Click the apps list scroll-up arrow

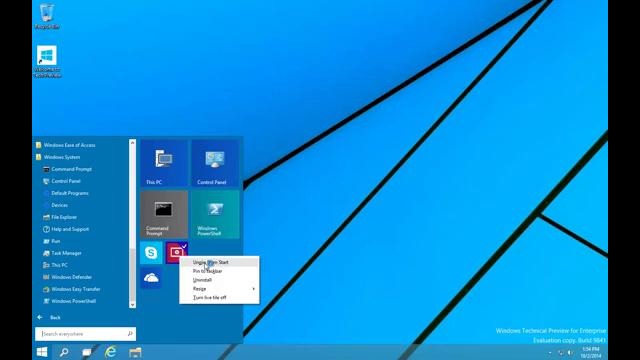(132, 142)
